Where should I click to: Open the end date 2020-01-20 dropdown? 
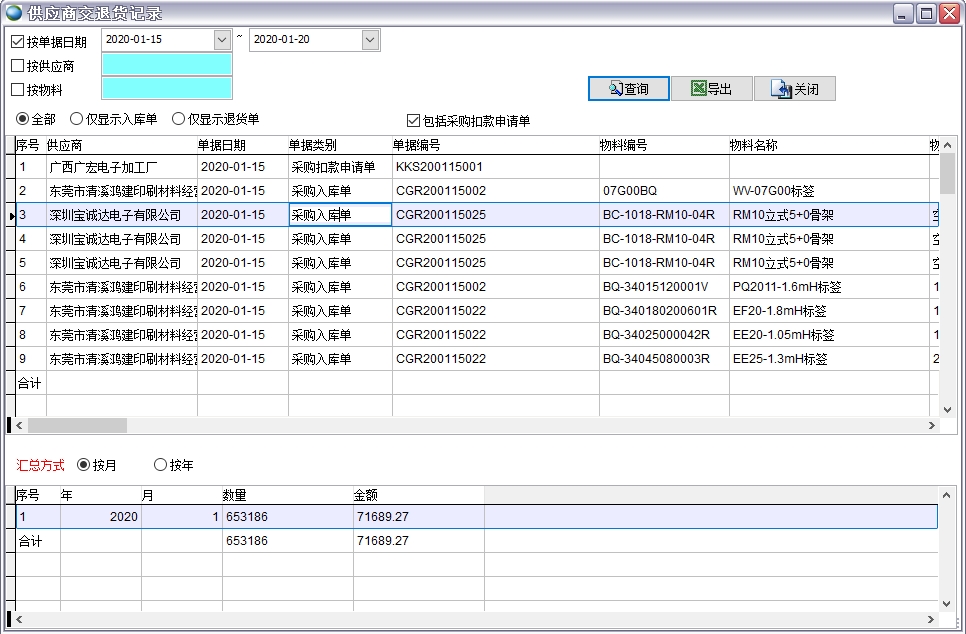[370, 39]
